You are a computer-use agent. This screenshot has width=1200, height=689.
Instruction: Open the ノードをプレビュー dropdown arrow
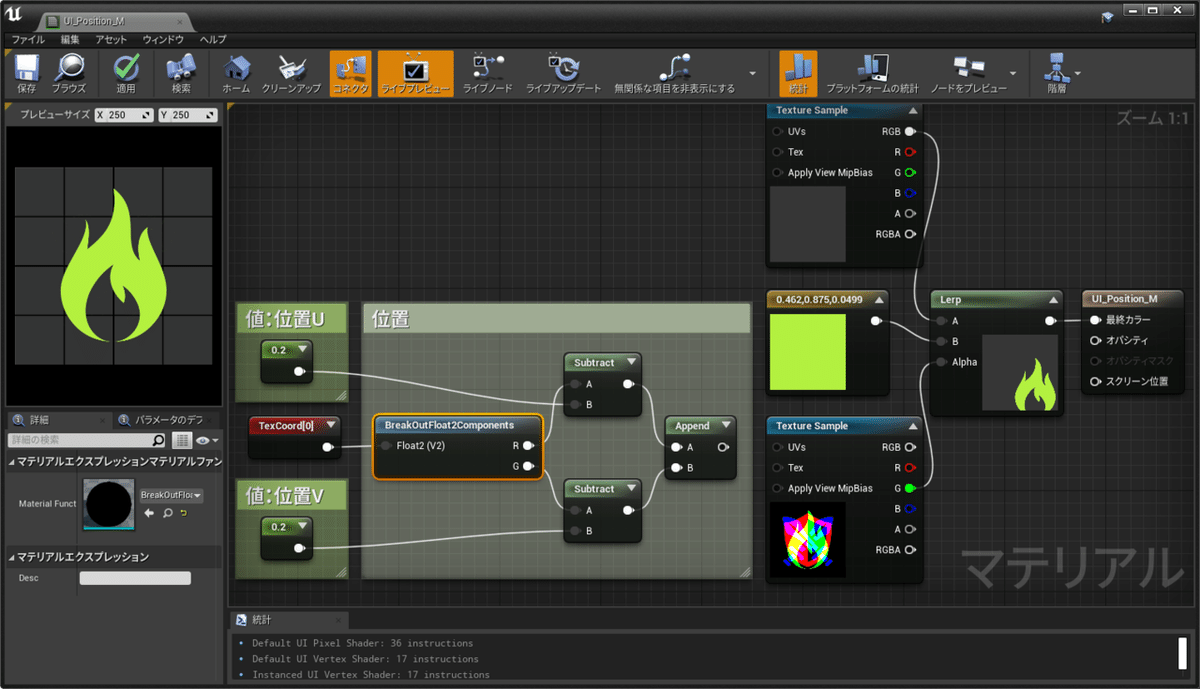[x=1013, y=74]
